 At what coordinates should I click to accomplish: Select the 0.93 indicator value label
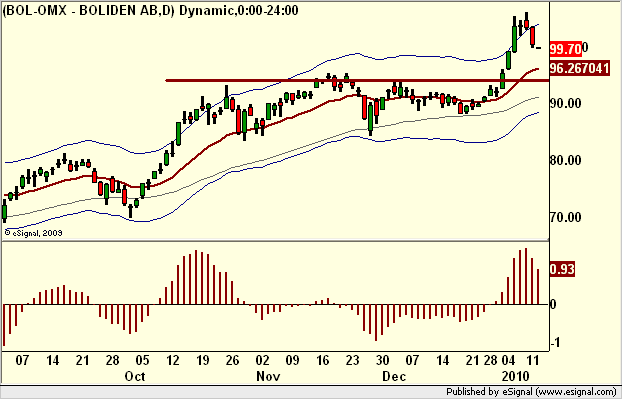(562, 269)
